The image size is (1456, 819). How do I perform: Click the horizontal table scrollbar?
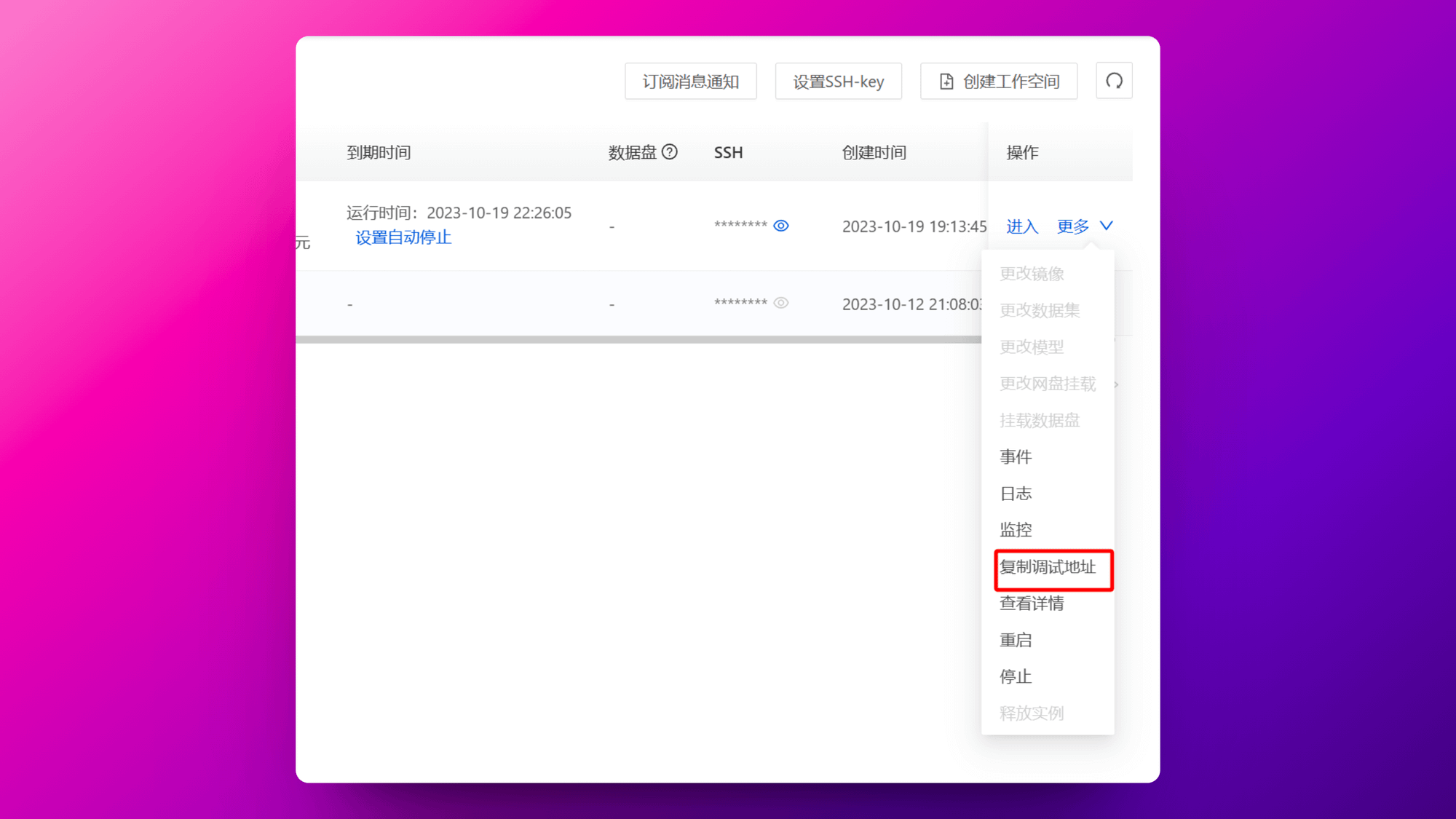638,339
